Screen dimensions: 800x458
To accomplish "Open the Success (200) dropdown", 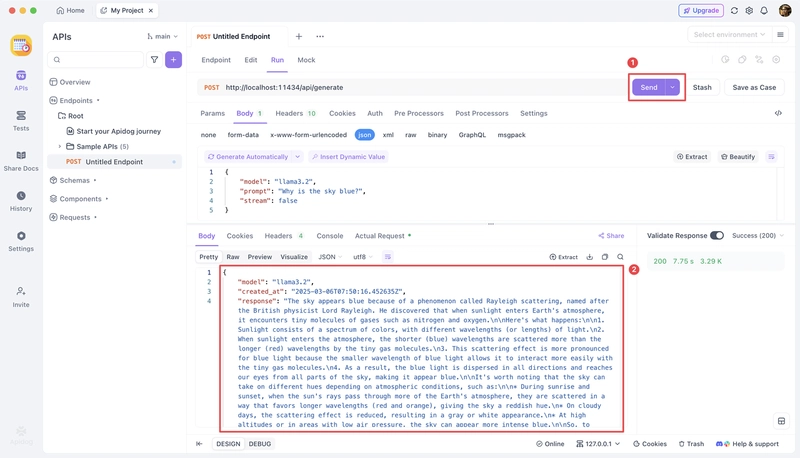I will [758, 236].
